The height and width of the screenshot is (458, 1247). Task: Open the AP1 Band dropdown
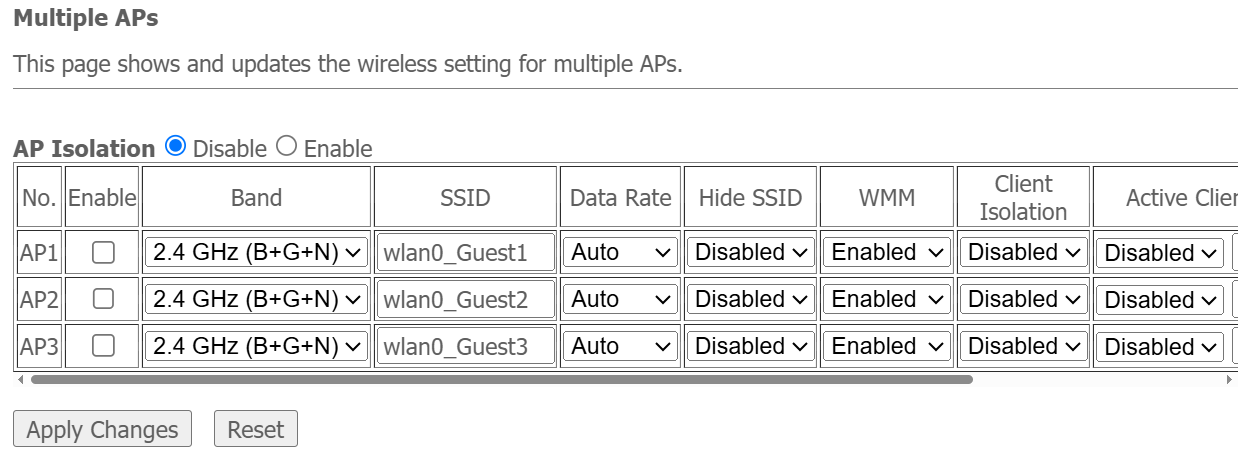click(256, 253)
